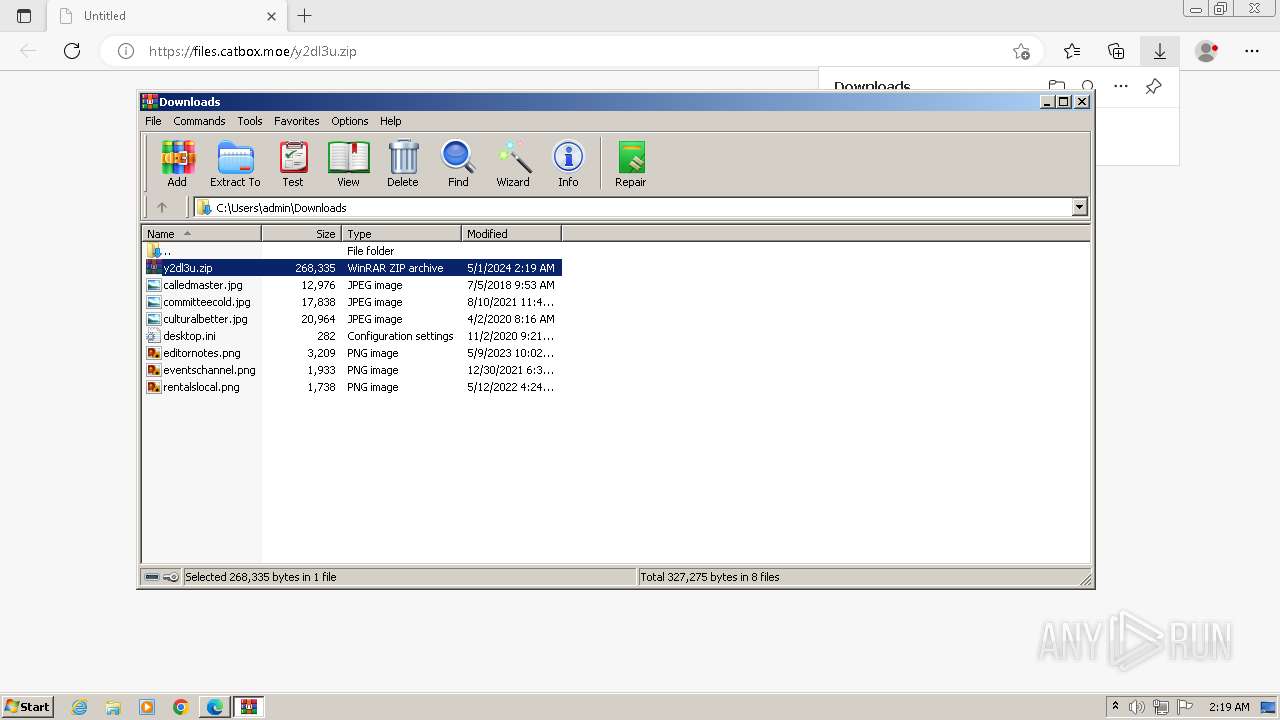This screenshot has height=720, width=1280.
Task: Launch the Wizard tool
Action: tap(513, 164)
